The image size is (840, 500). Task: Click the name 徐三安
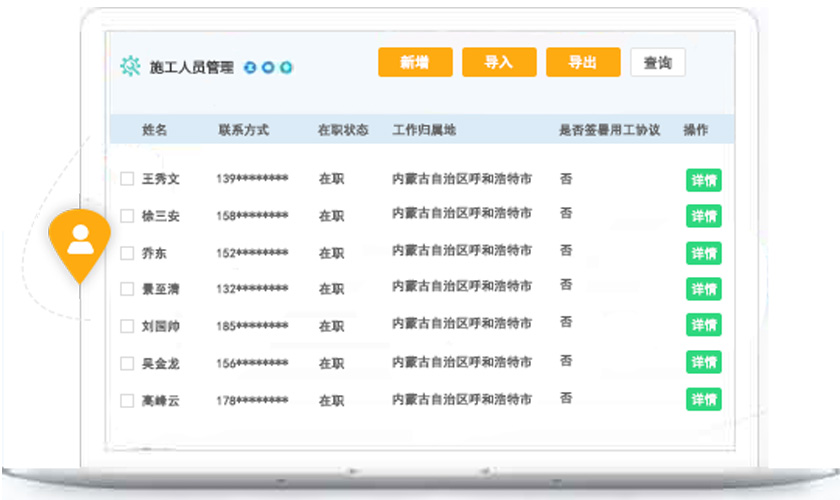point(161,216)
